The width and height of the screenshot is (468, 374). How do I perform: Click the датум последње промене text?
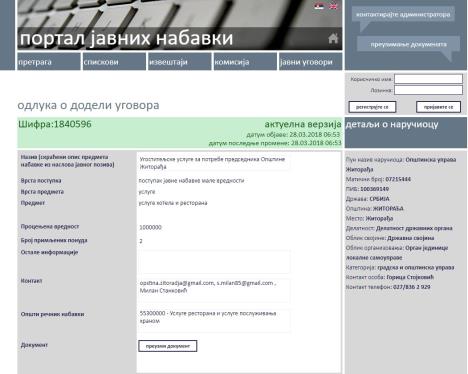click(275, 143)
